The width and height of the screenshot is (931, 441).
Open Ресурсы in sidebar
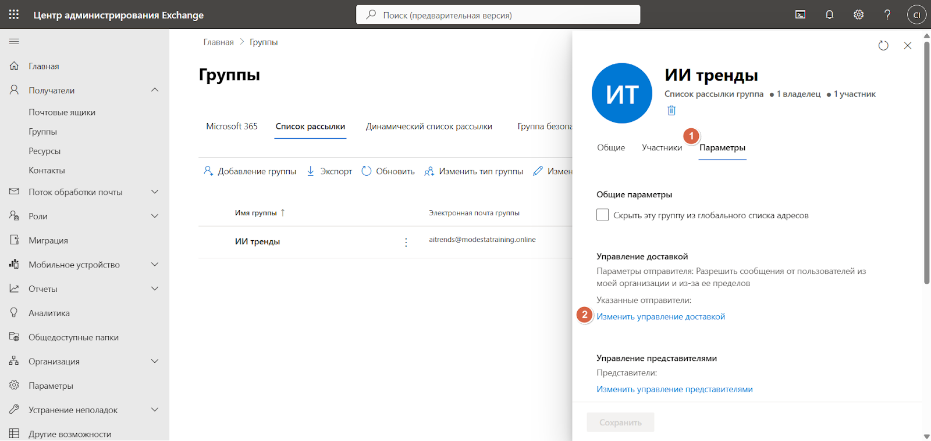coord(45,151)
